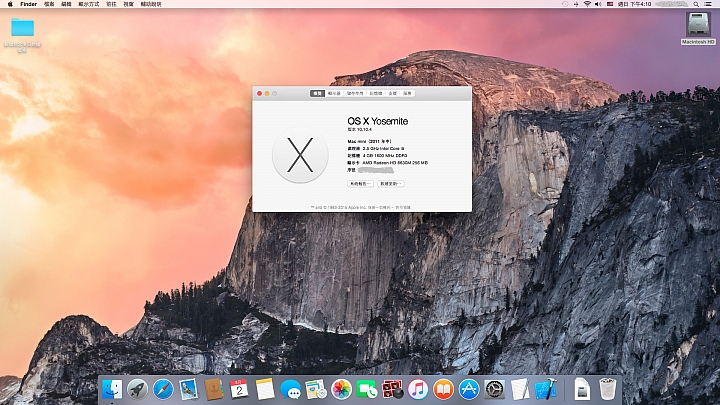Screen dimensions: 720x405
Task: Click the "OS X Yosemite" title text
Action: click(377, 121)
